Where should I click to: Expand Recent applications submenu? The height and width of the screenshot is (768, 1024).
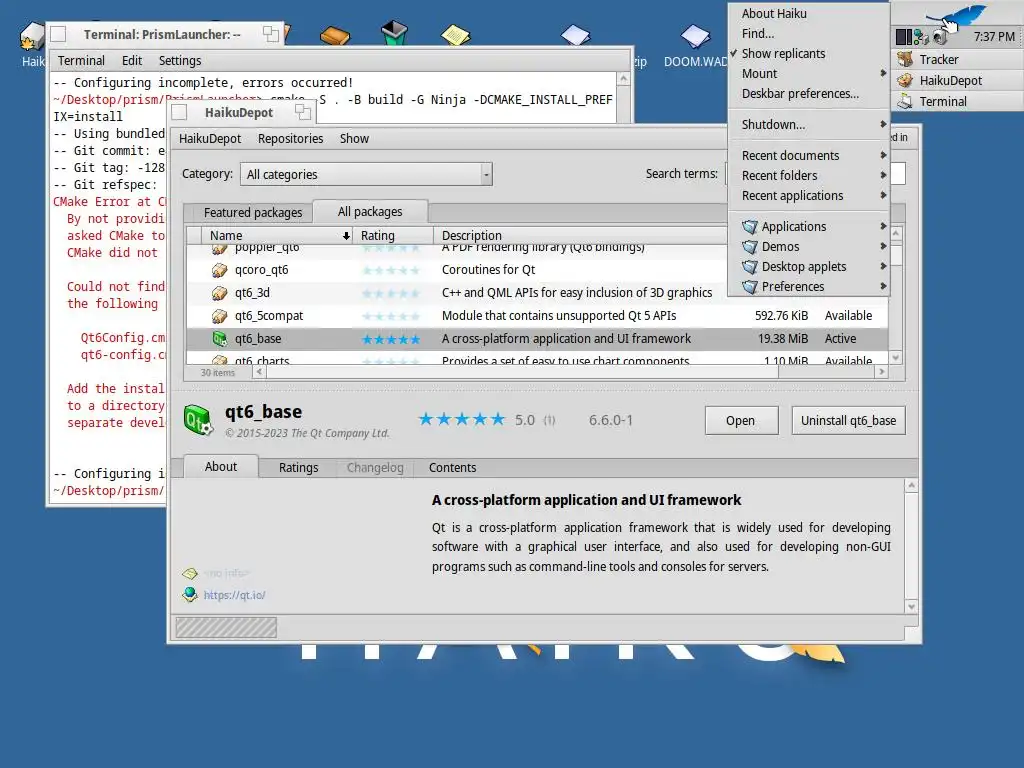tap(808, 196)
